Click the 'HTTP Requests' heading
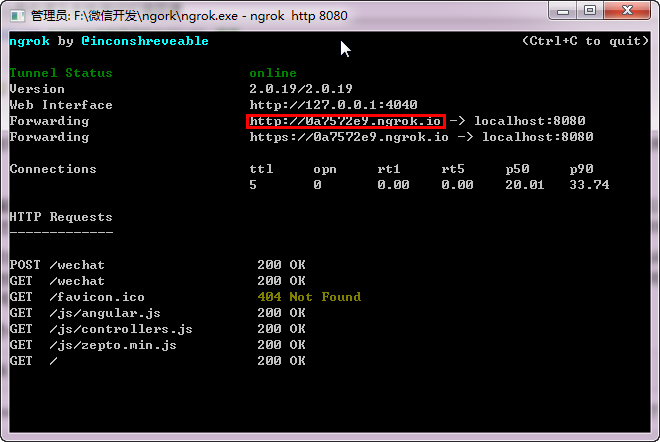 click(x=61, y=217)
